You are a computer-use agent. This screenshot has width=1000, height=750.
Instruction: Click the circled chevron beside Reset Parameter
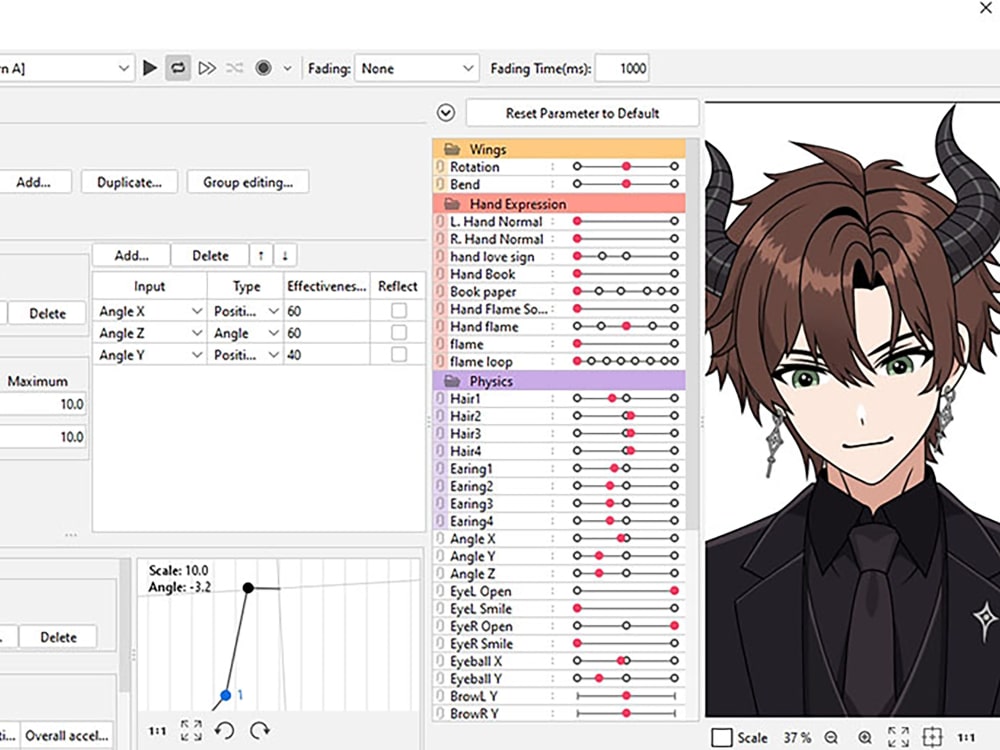tap(446, 113)
